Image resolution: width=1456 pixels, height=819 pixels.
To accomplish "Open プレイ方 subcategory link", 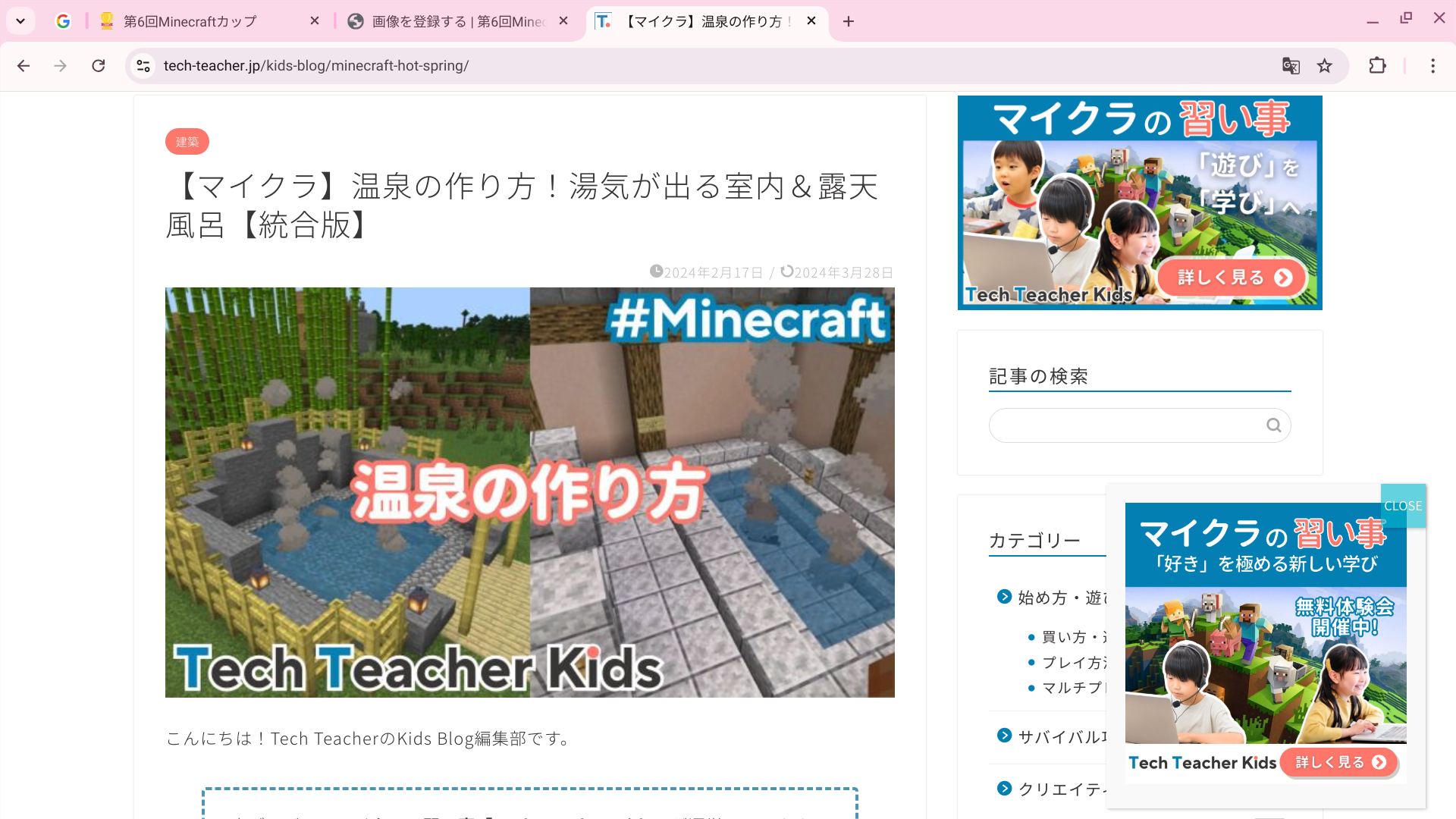I will coord(1074,663).
